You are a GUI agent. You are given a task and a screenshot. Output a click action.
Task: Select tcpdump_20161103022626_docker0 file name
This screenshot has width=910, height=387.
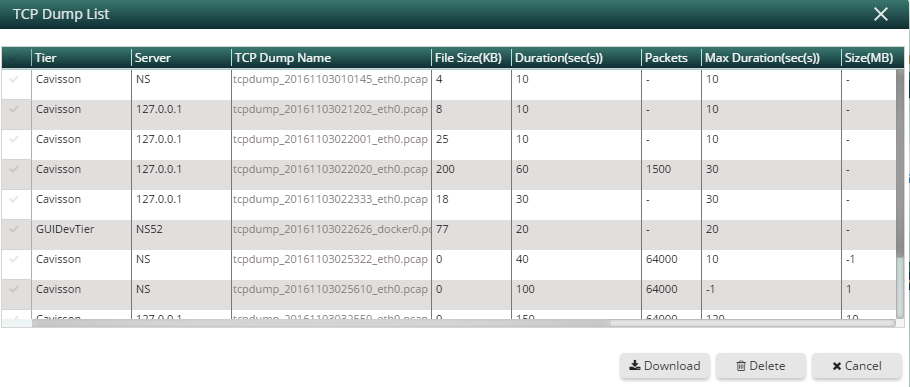(331, 229)
